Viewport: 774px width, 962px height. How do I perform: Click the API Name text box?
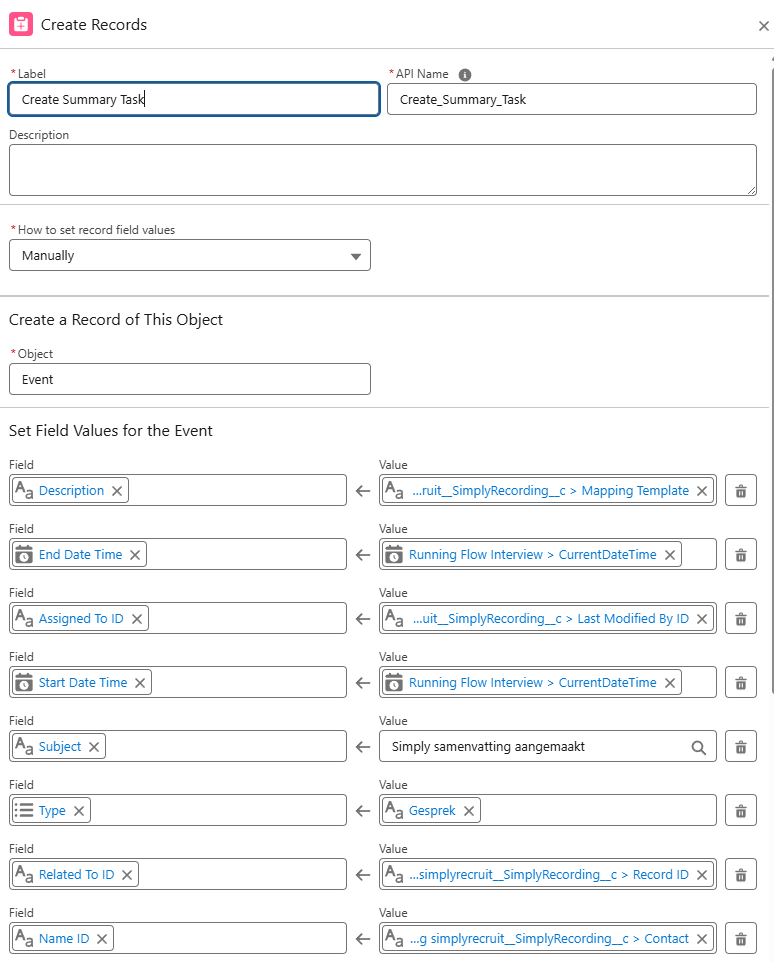(x=570, y=99)
